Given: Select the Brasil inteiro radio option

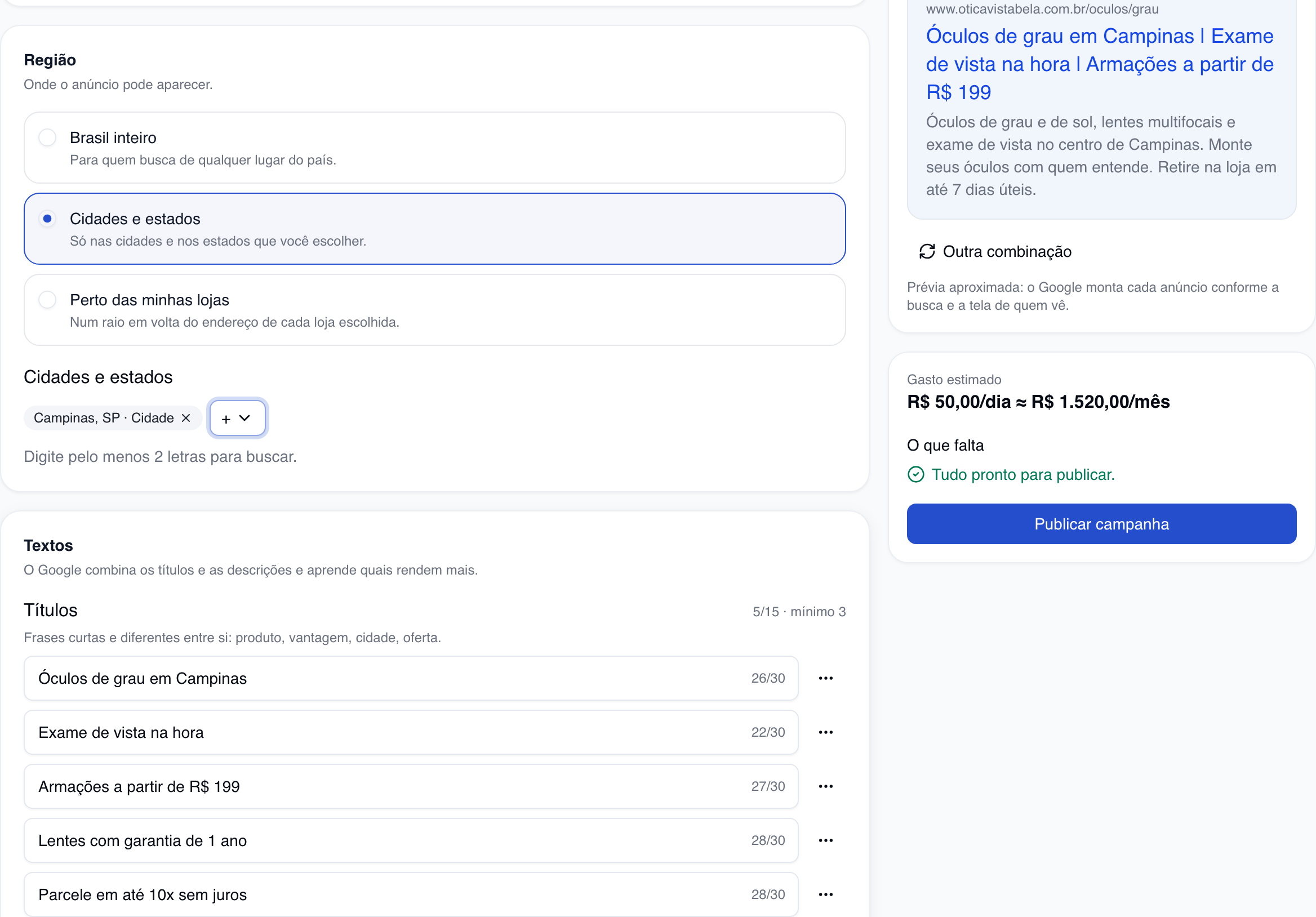Looking at the screenshot, I should pos(47,137).
